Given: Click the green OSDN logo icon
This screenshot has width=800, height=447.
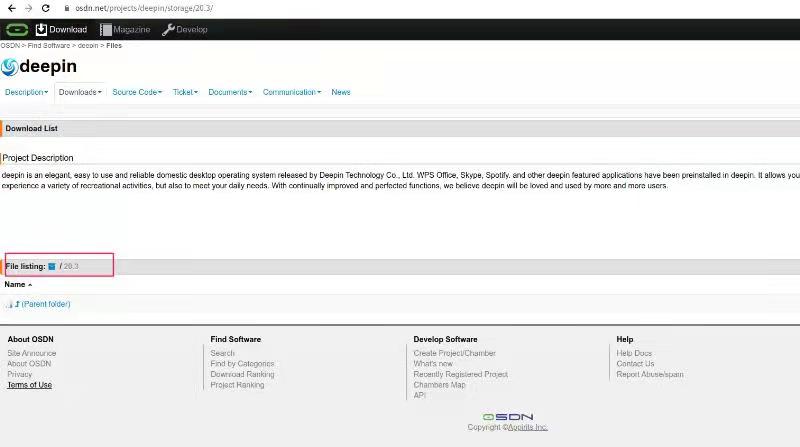Looking at the screenshot, I should coord(17,30).
